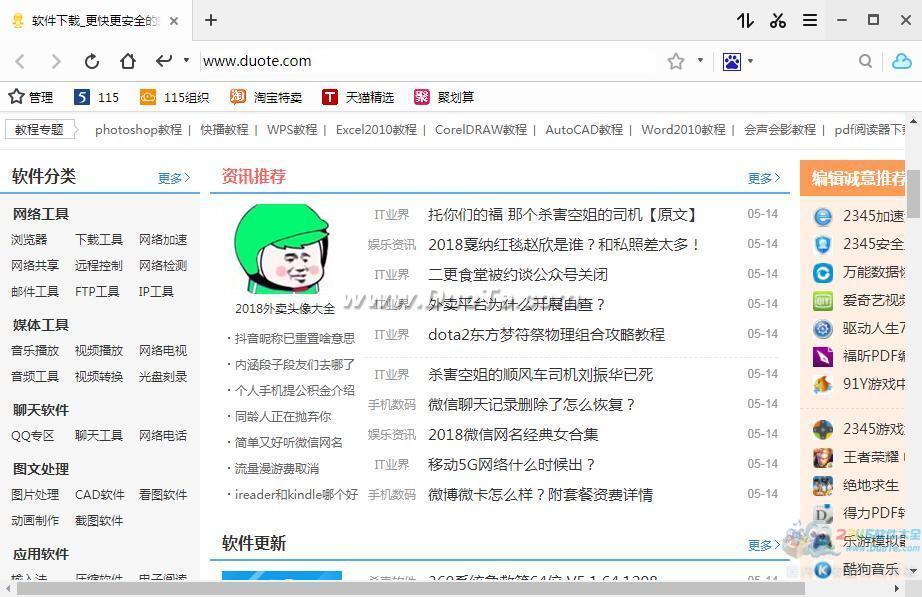Viewport: 922px width, 597px height.
Task: Click the Baidu paw search engine icon
Action: coord(732,61)
